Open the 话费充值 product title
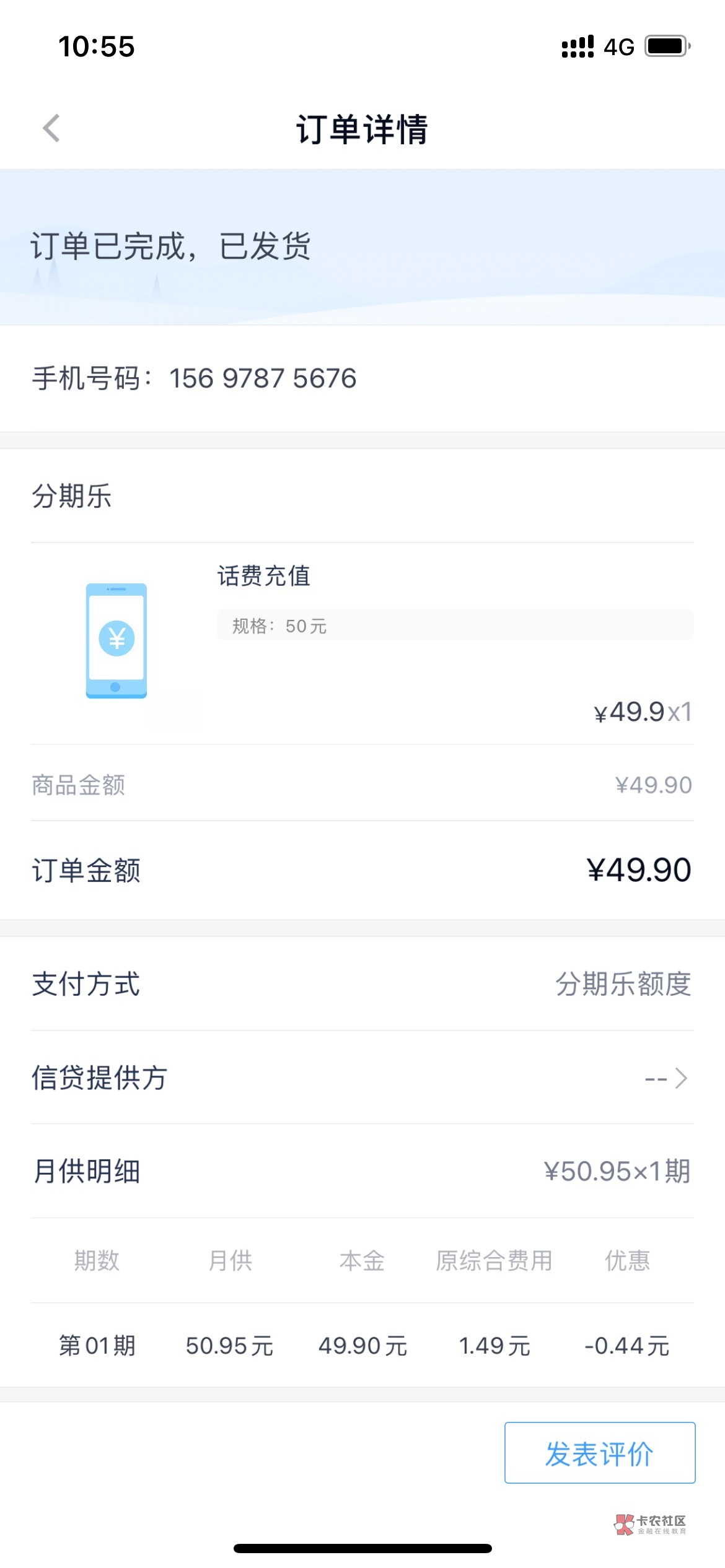The height and width of the screenshot is (1568, 725). pos(263,576)
